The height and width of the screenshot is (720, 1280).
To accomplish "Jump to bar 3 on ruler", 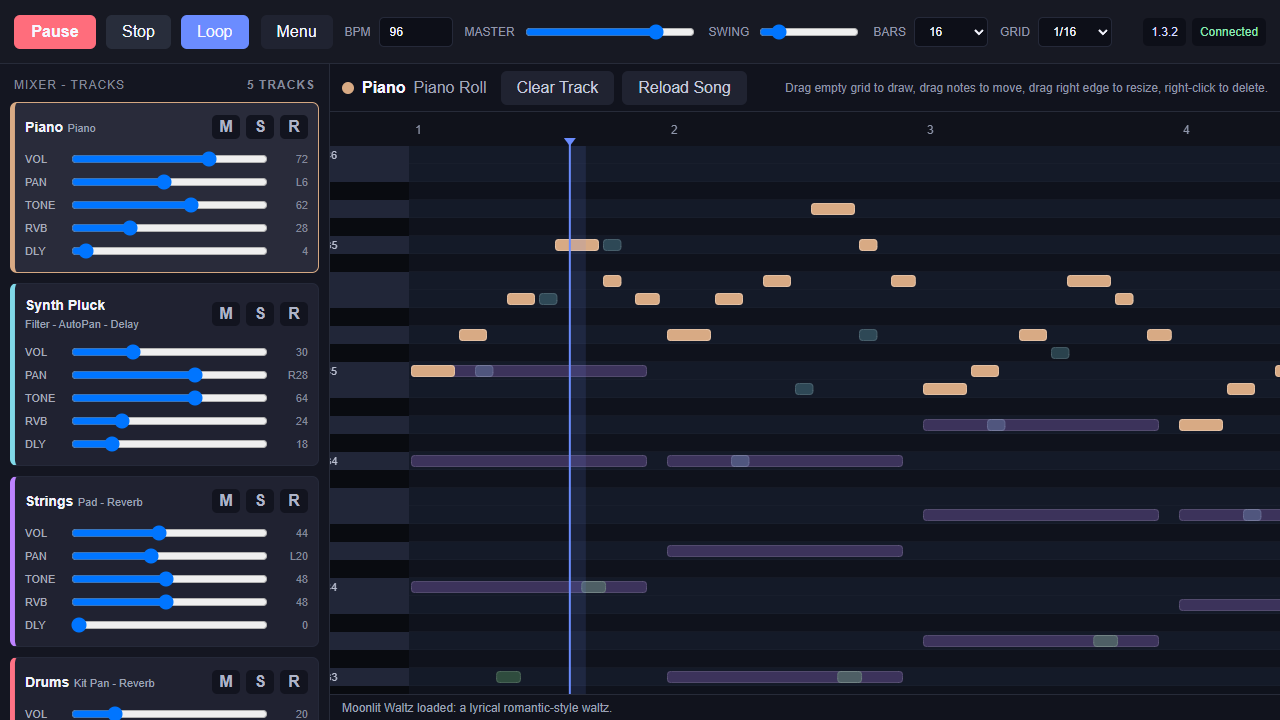I will (x=930, y=130).
